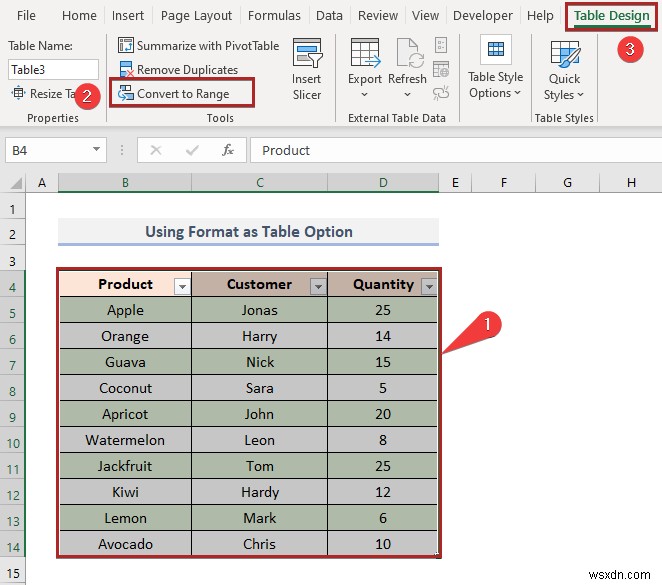This screenshot has height=585, width=662.
Task: Click the Convert to Range button label
Action: [183, 94]
